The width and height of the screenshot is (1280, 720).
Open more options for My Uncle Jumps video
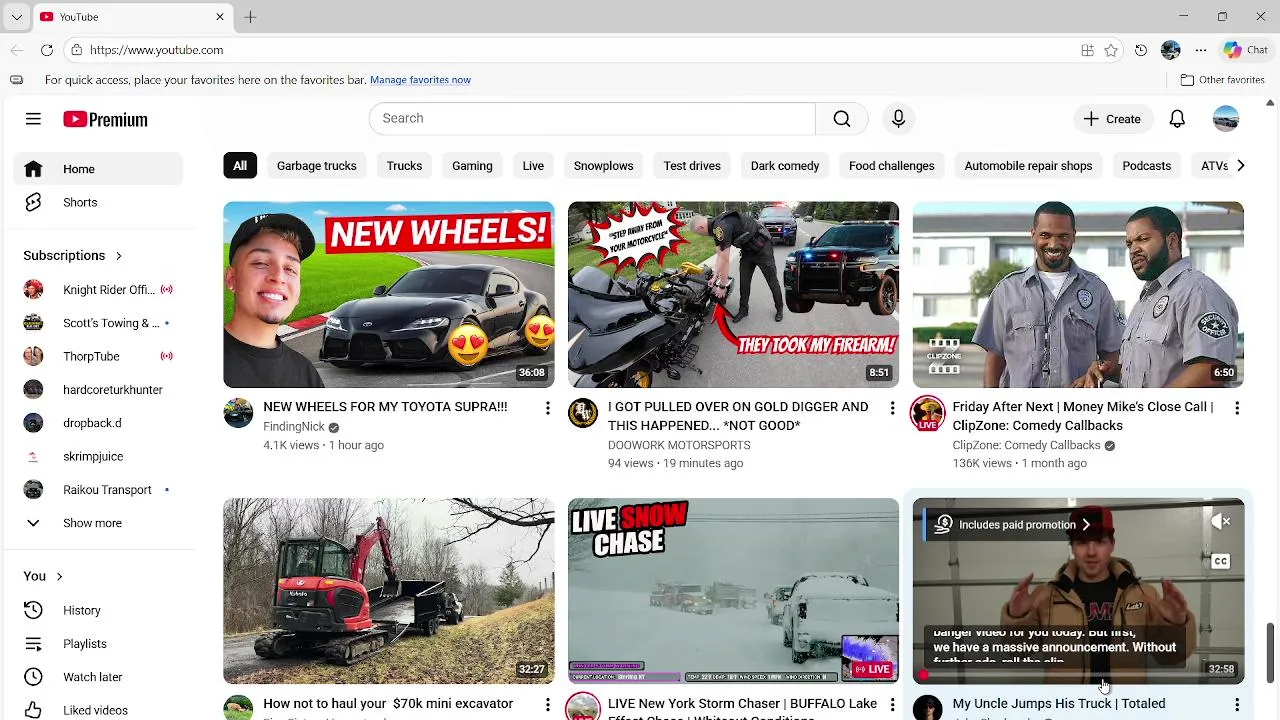point(1237,705)
